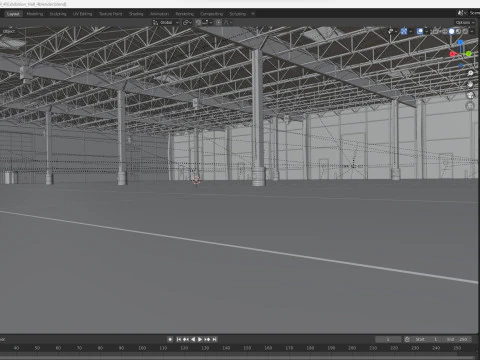Jump to the start frame
This screenshot has width=480, height=360.
(179, 339)
